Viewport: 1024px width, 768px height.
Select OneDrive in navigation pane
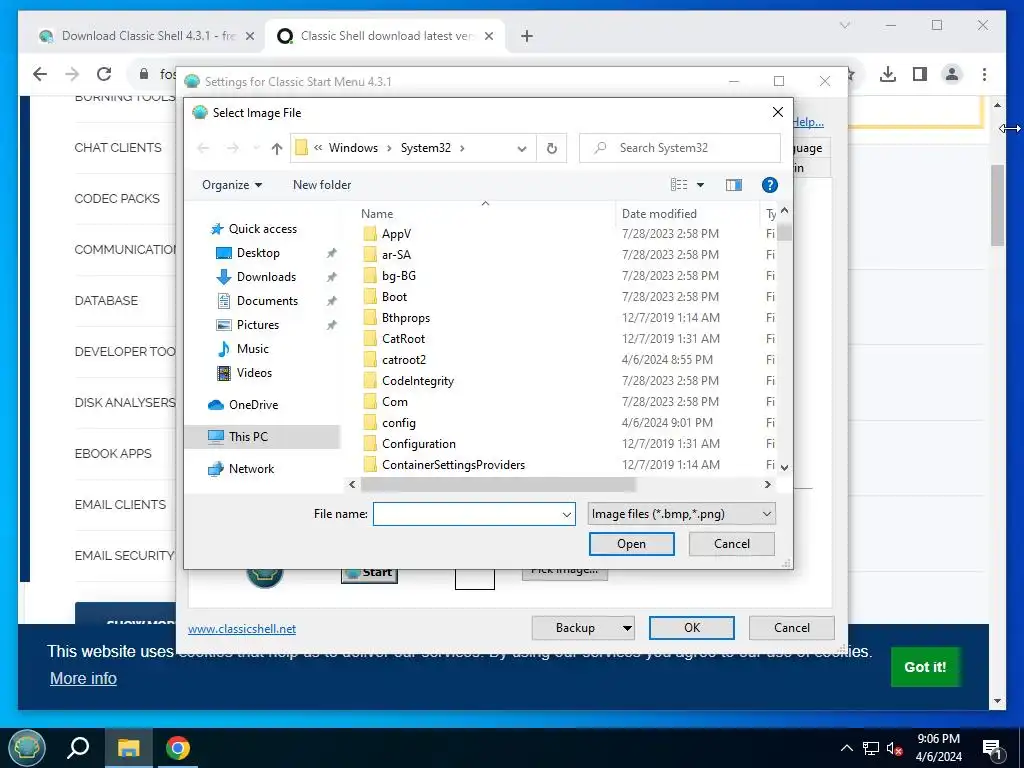tap(253, 405)
